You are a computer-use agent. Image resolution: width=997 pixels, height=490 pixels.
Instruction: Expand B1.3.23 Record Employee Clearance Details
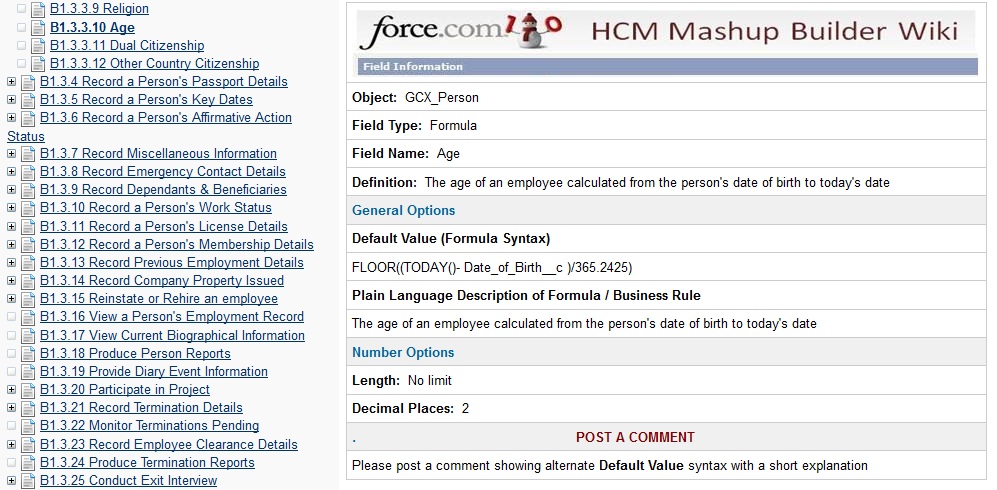coord(11,445)
